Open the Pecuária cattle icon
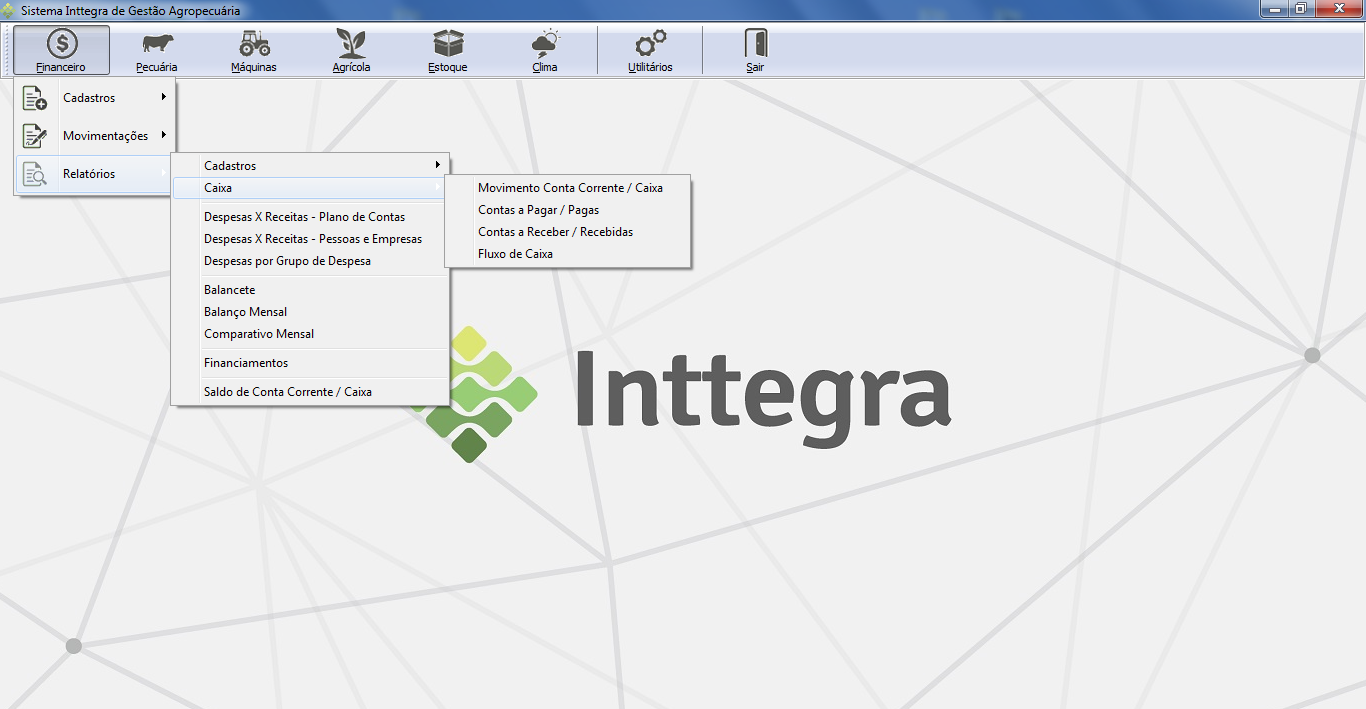This screenshot has width=1366, height=709. click(157, 43)
